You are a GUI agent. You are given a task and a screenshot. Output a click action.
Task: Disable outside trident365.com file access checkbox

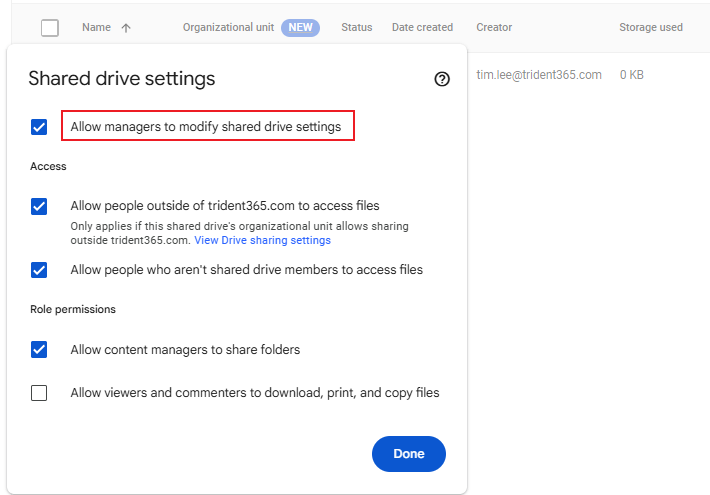pos(39,206)
